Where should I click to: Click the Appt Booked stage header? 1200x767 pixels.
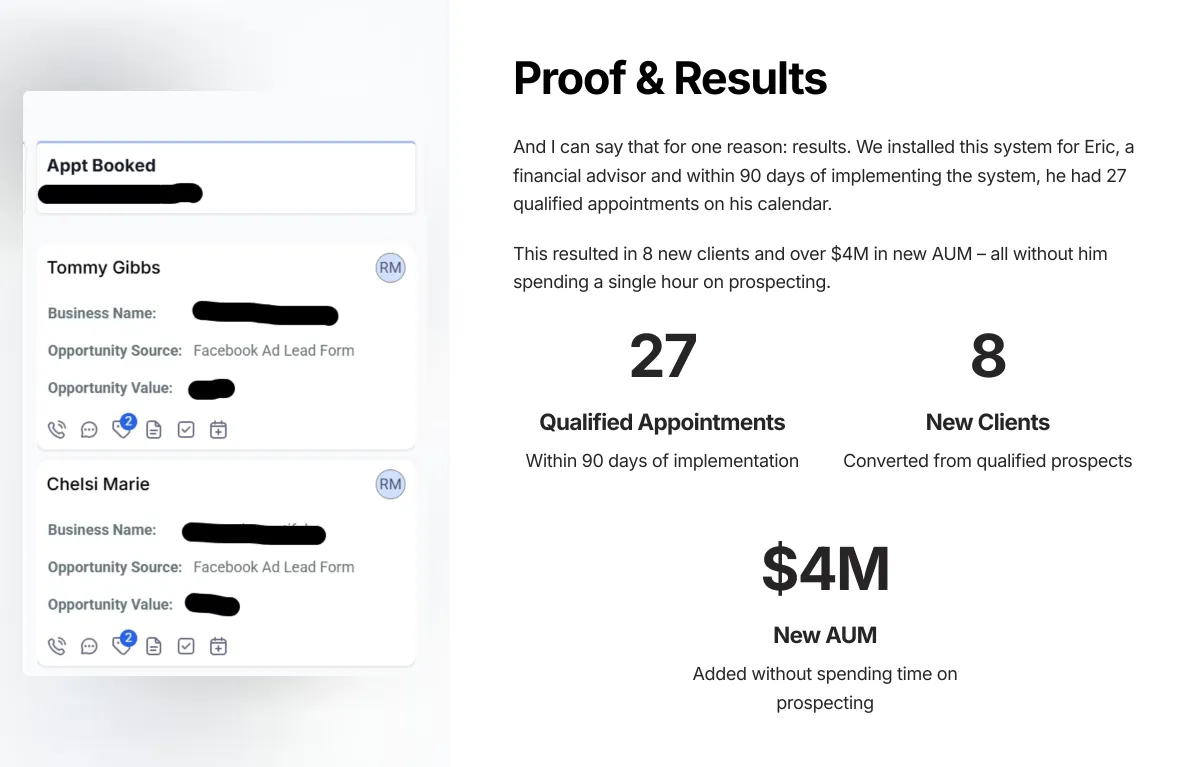[100, 165]
